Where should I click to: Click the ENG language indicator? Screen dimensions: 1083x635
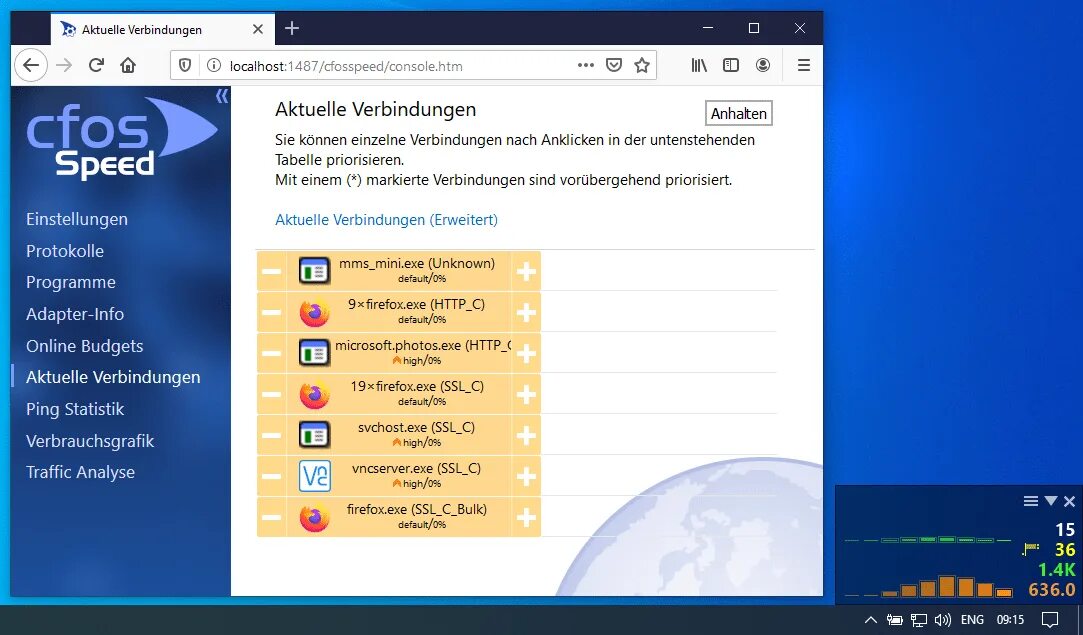point(972,620)
